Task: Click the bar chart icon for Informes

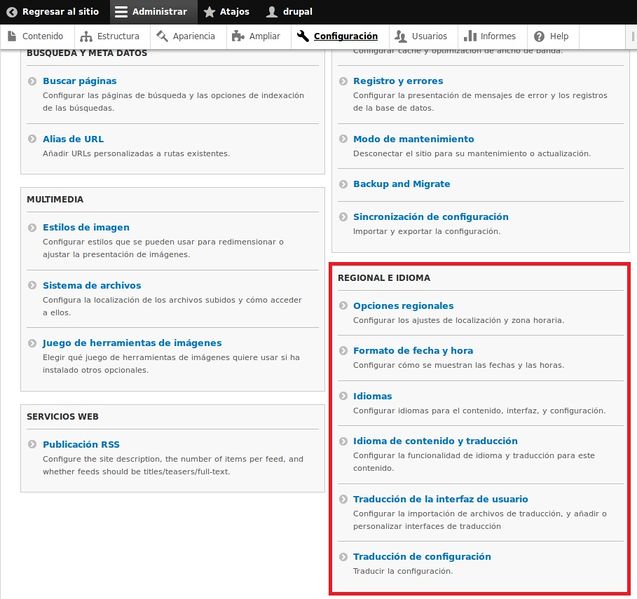Action: [470, 36]
